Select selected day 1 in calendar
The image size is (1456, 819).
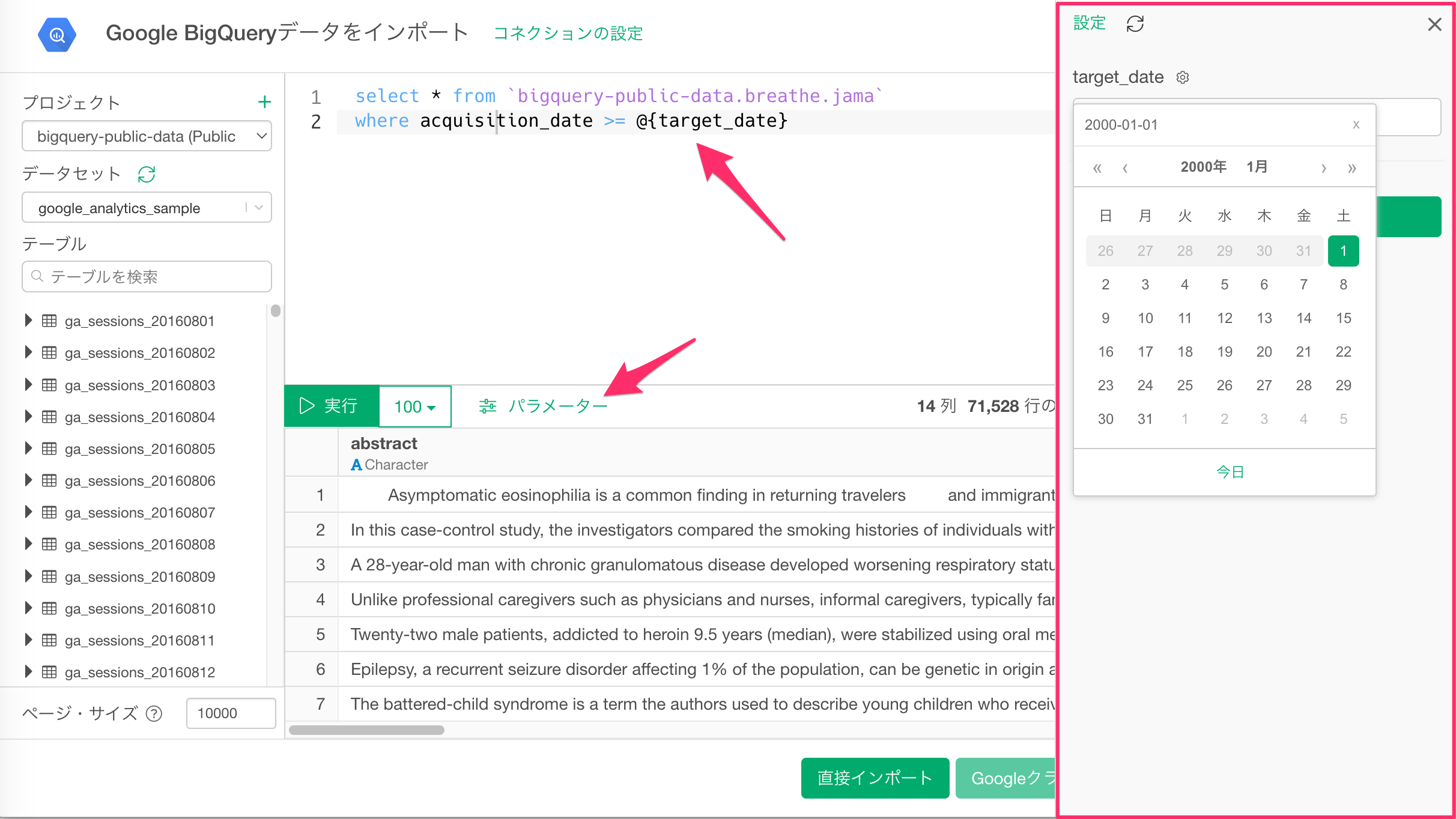coord(1343,251)
